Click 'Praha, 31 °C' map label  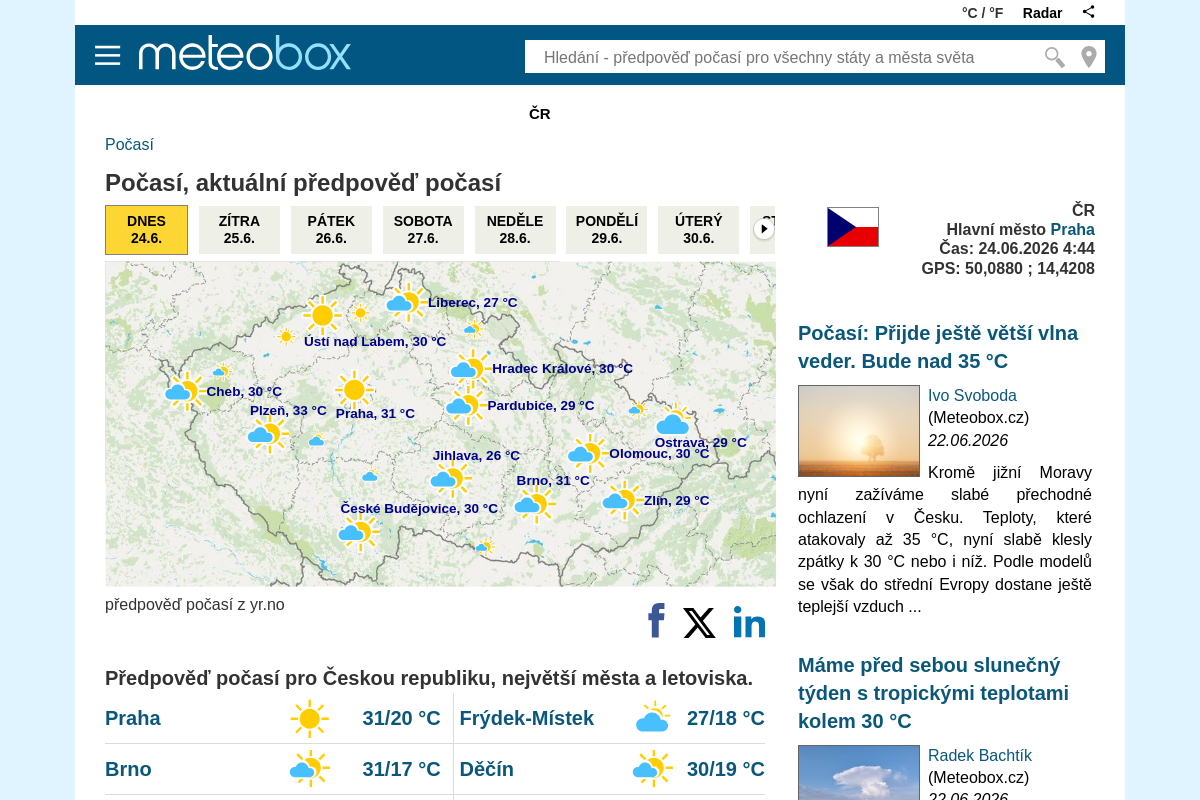click(375, 414)
